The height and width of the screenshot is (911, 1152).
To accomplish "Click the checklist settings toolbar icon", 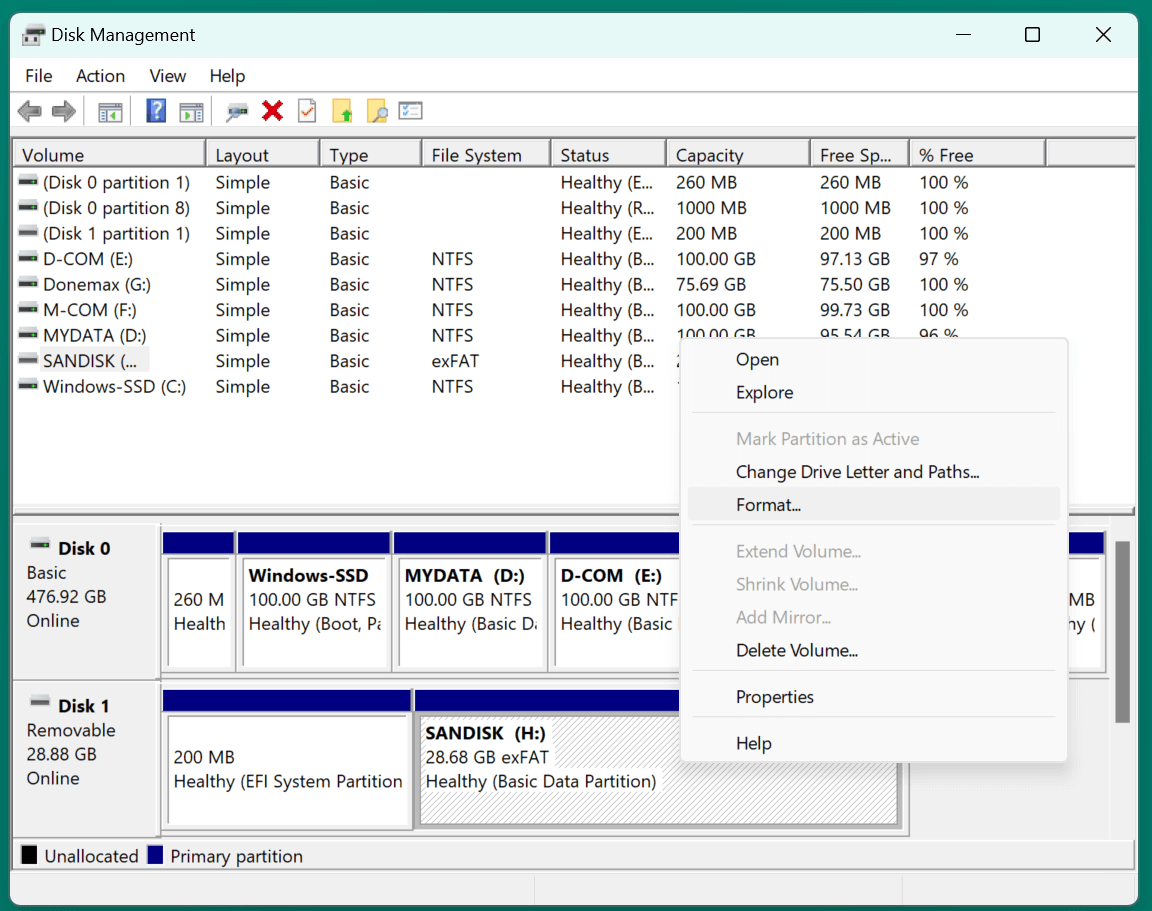I will (x=411, y=111).
